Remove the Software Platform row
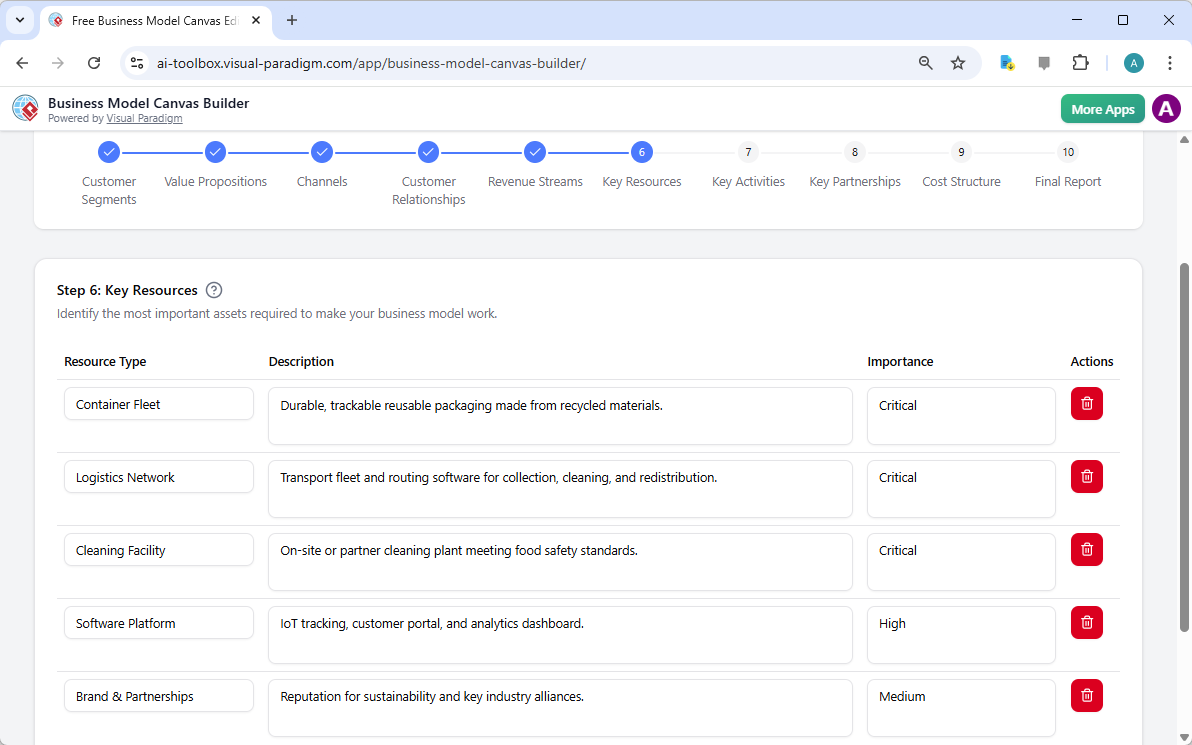The height and width of the screenshot is (745, 1192). (x=1087, y=622)
